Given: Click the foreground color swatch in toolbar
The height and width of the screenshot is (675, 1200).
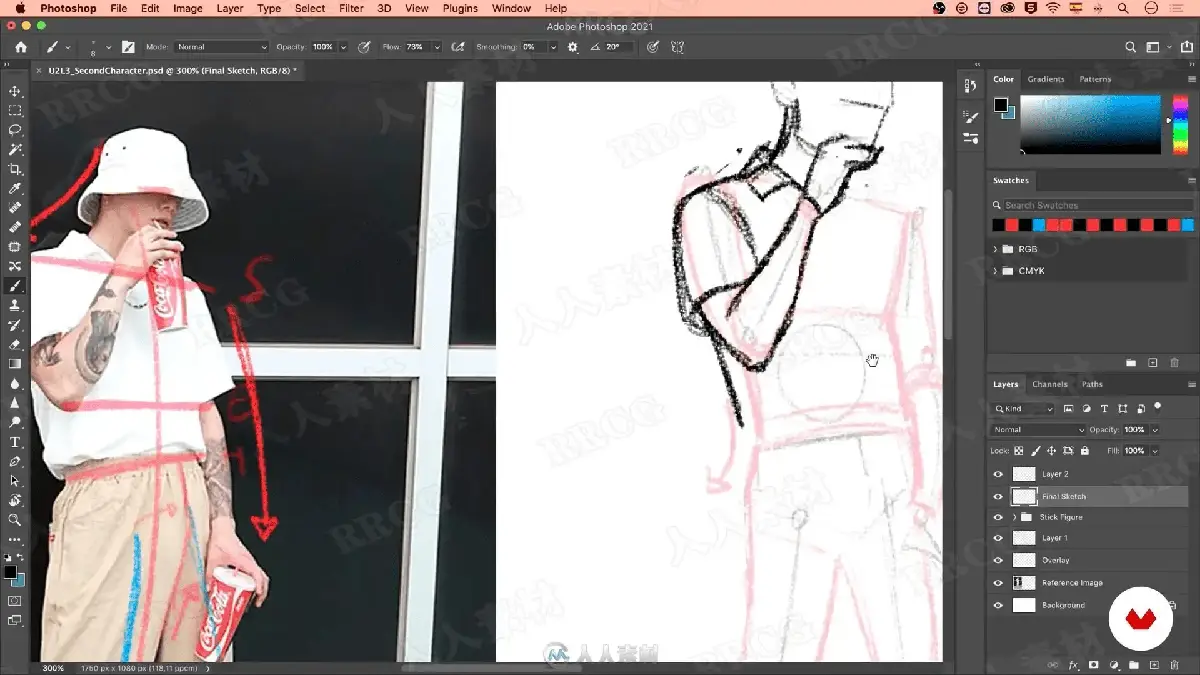Looking at the screenshot, I should 10,572.
